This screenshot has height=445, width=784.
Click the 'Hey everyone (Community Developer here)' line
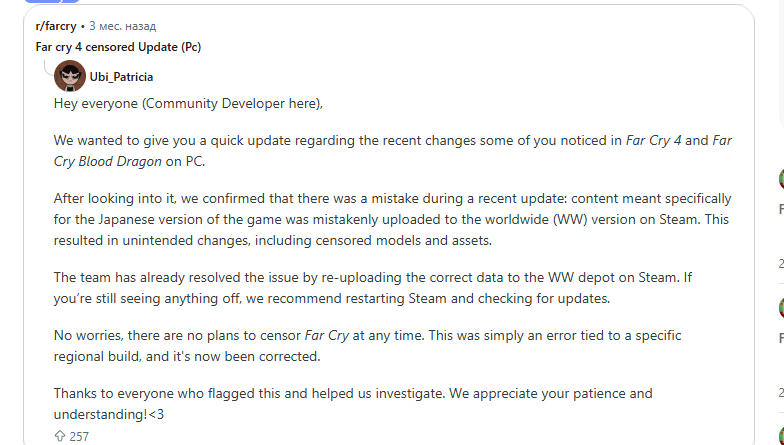pos(188,104)
